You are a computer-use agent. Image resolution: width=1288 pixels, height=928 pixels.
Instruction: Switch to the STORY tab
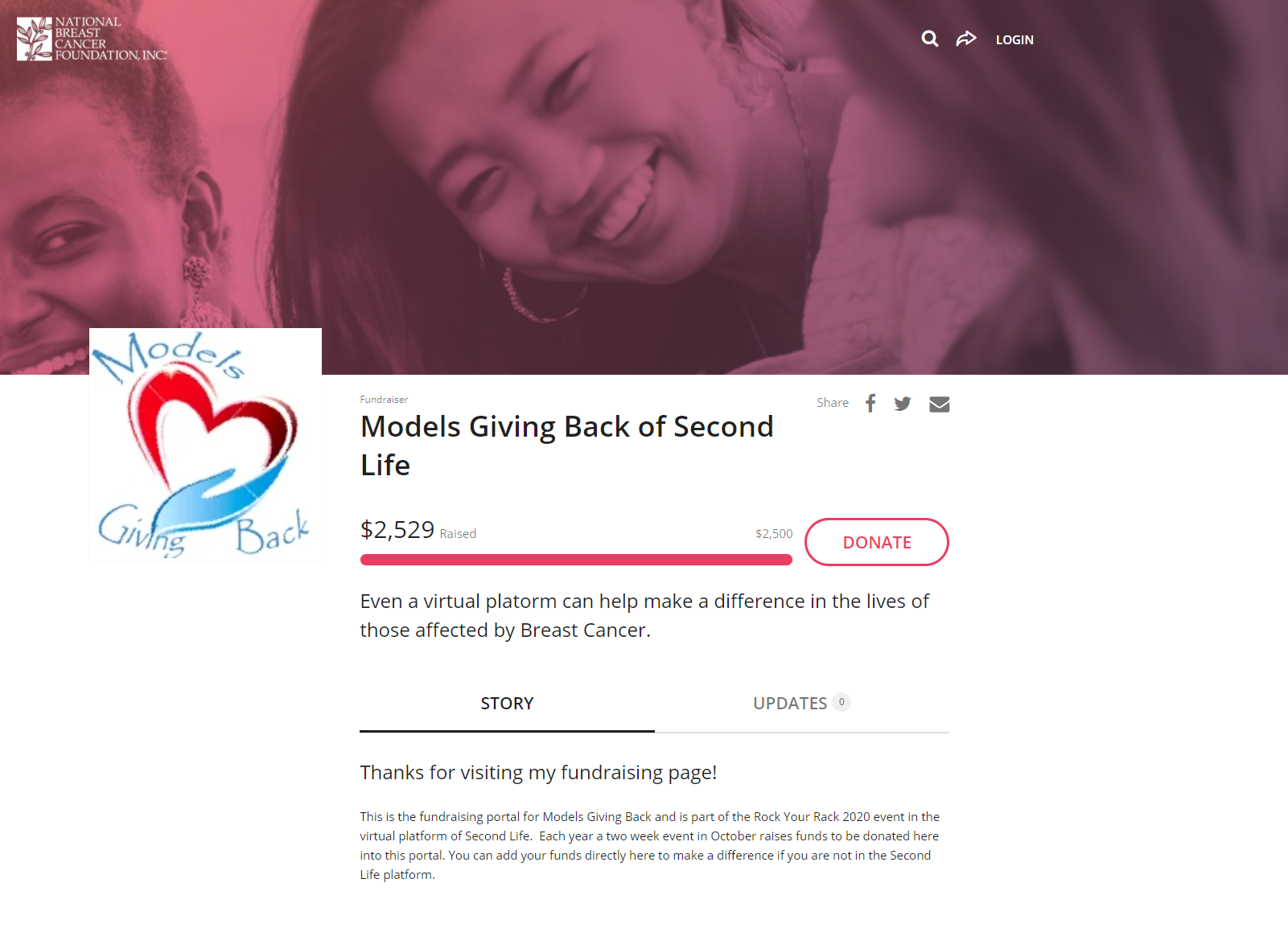click(x=507, y=704)
